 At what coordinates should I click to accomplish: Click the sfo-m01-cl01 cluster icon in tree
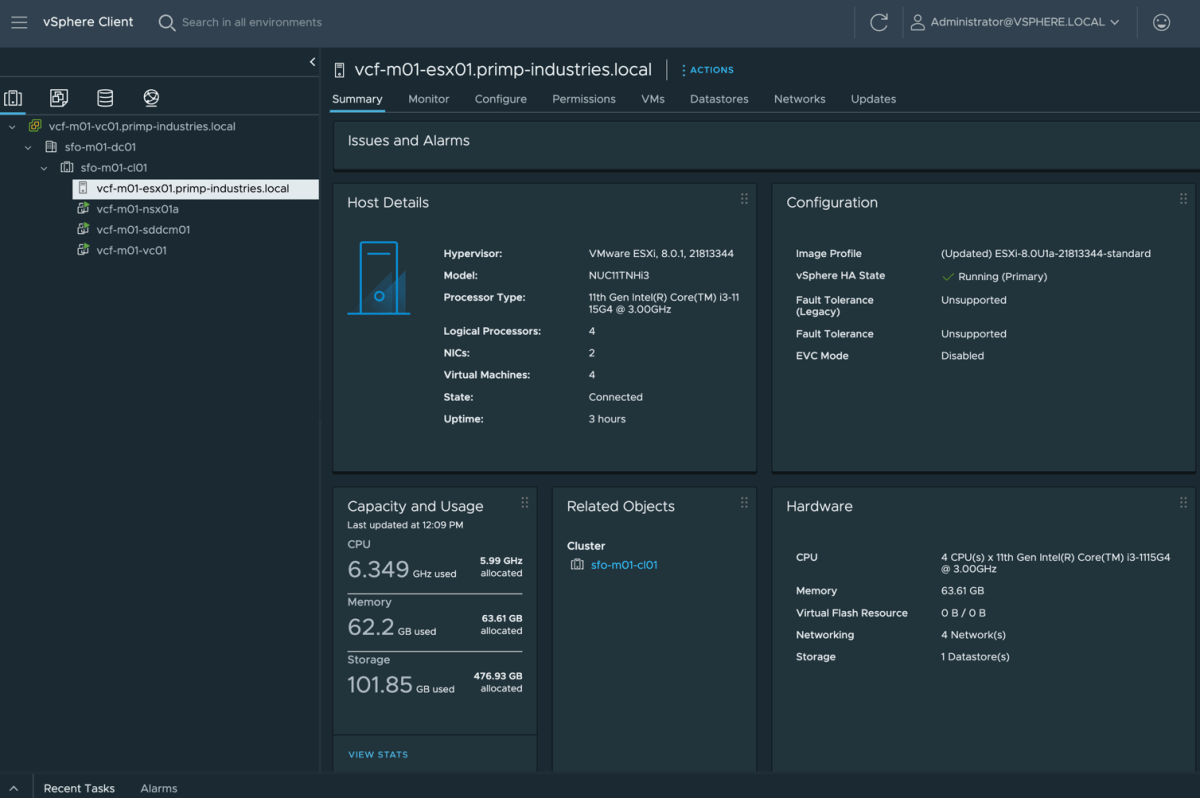coord(67,168)
